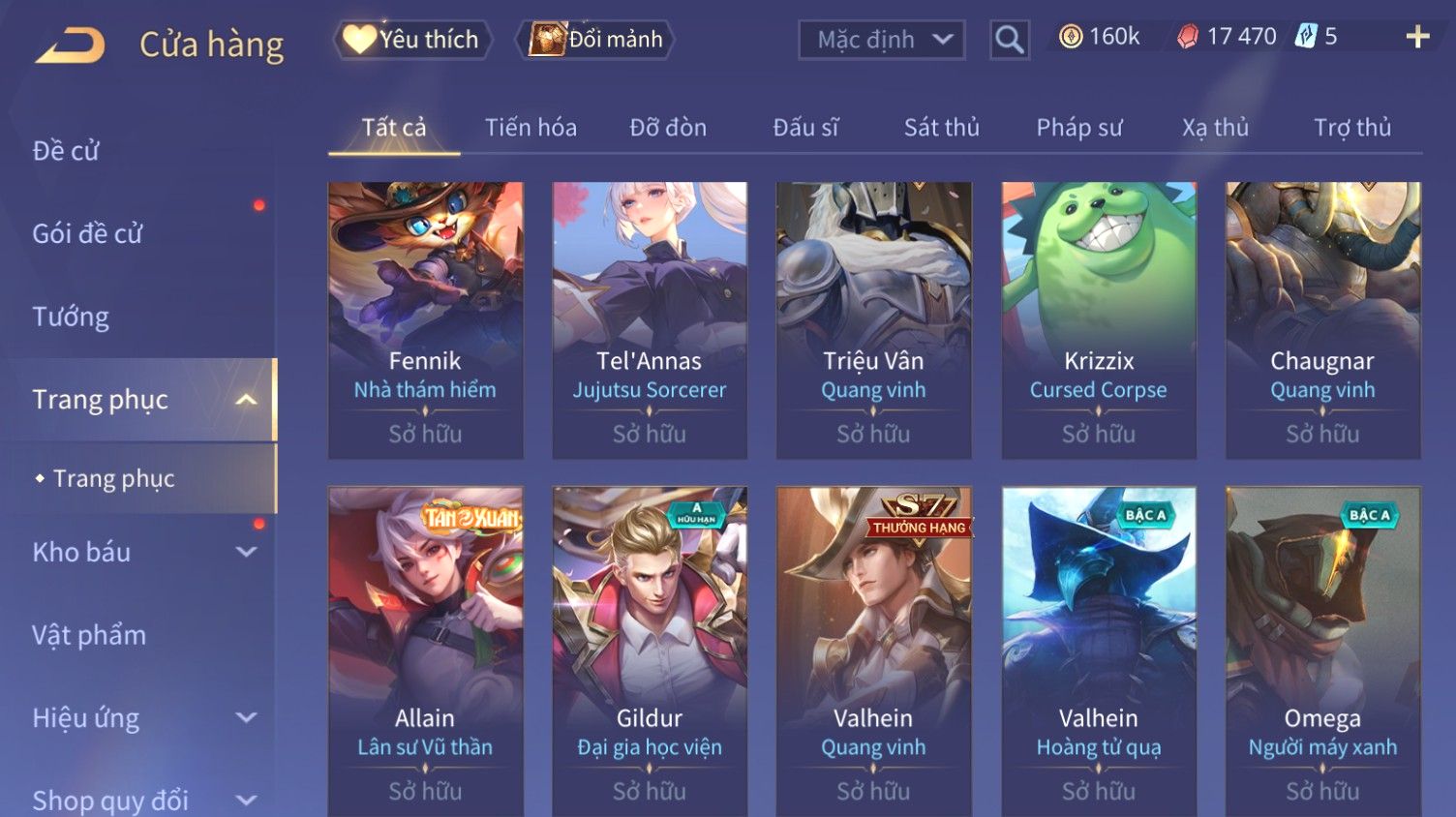Click the back arrow icon
1456x817 pixels.
coord(70,45)
